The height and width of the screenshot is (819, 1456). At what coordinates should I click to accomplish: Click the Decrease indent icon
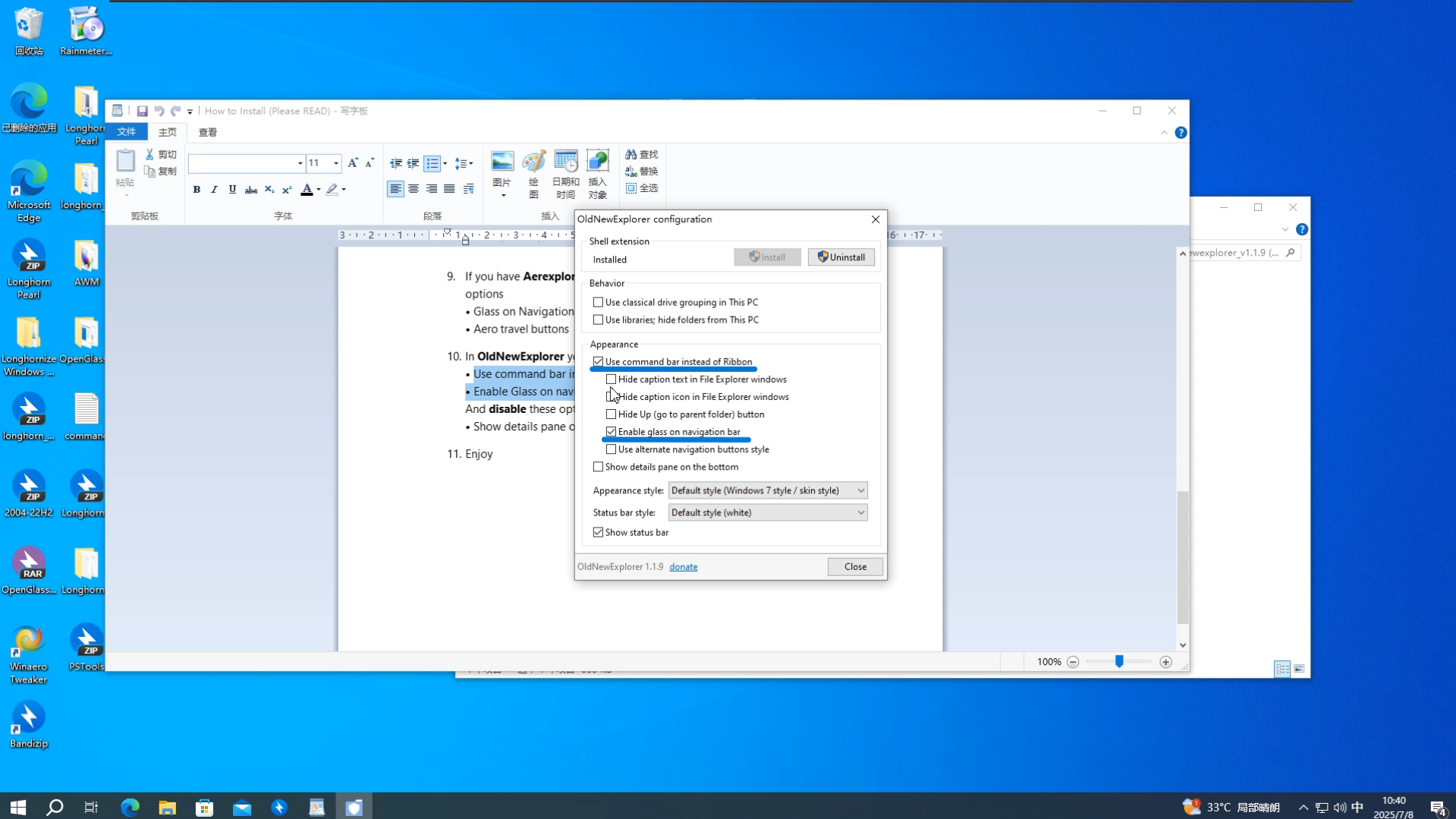coord(395,163)
